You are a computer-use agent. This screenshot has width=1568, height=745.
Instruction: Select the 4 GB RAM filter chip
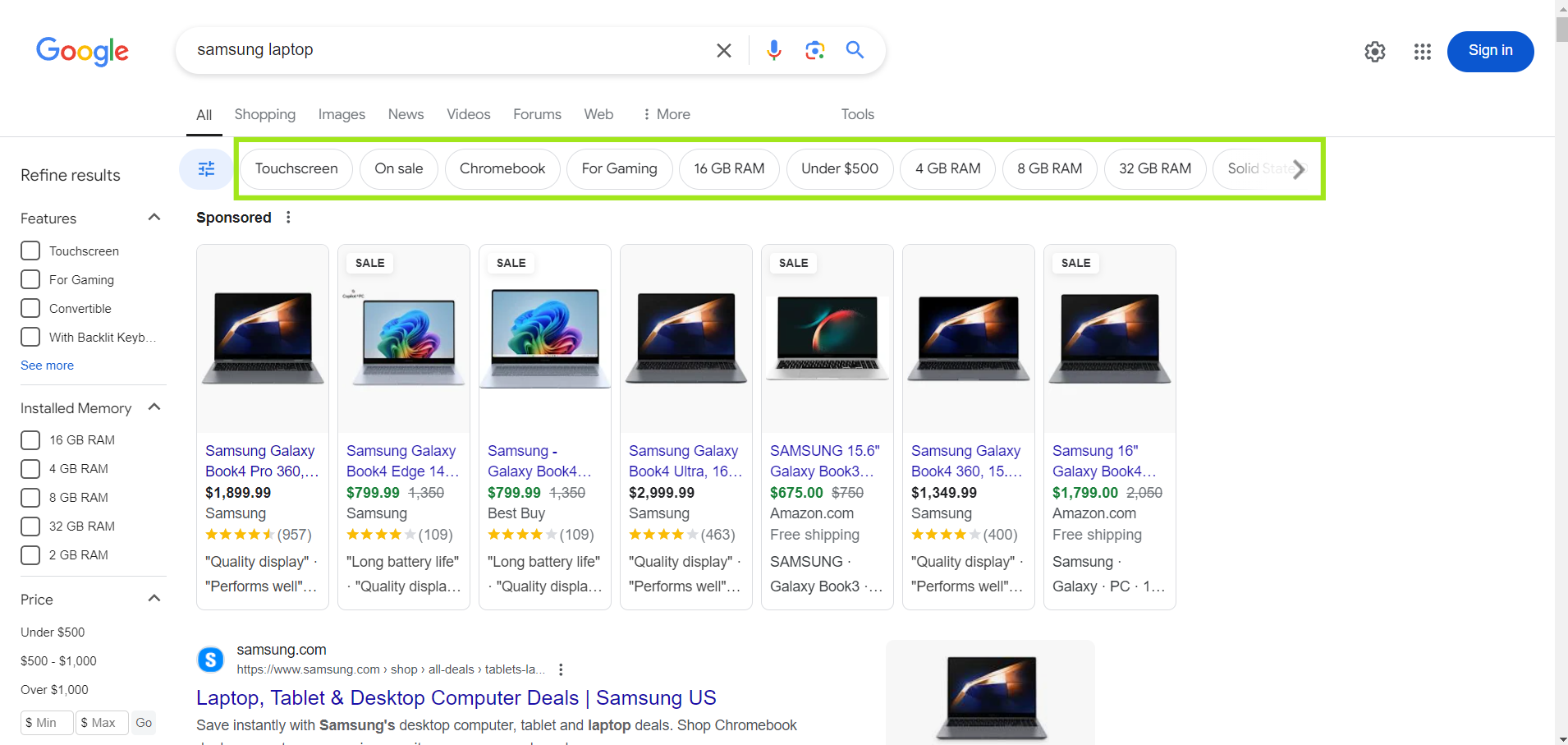(948, 168)
